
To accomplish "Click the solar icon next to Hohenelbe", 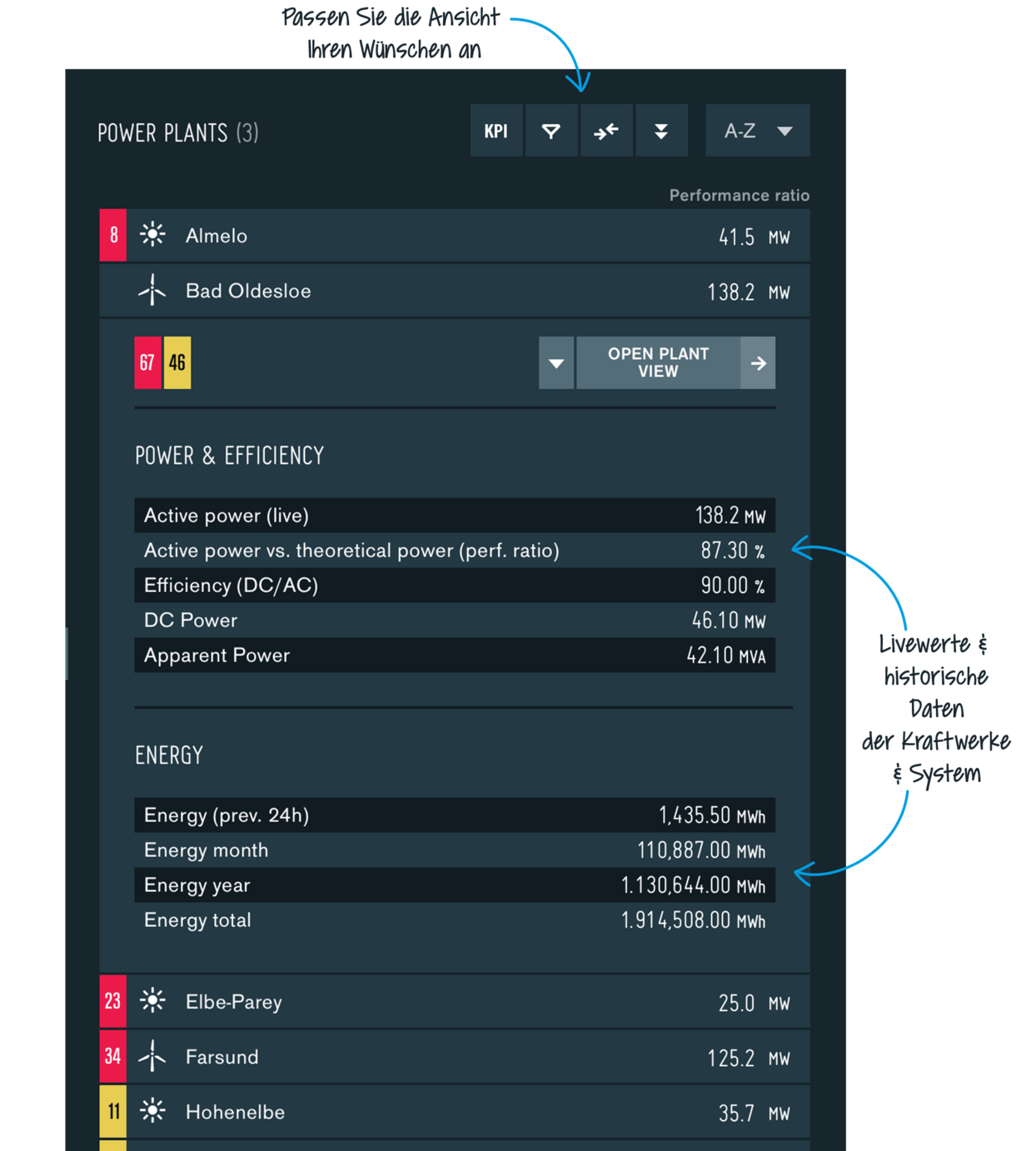I will (152, 1111).
